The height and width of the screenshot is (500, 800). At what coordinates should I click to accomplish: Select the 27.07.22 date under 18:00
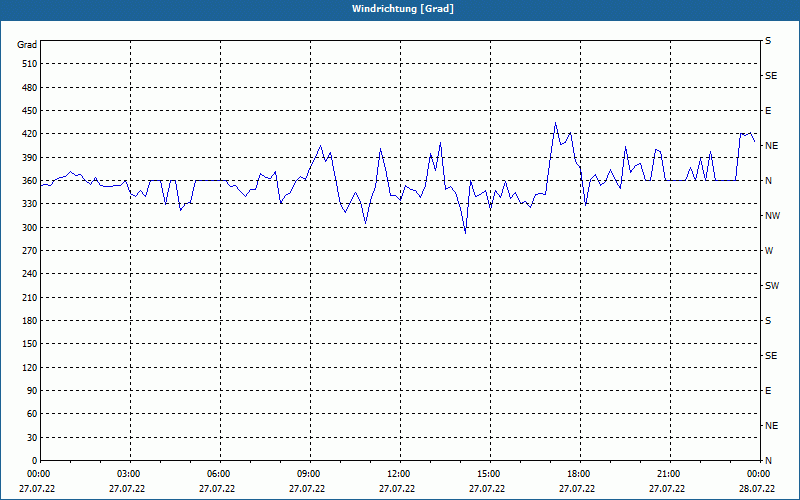click(577, 489)
